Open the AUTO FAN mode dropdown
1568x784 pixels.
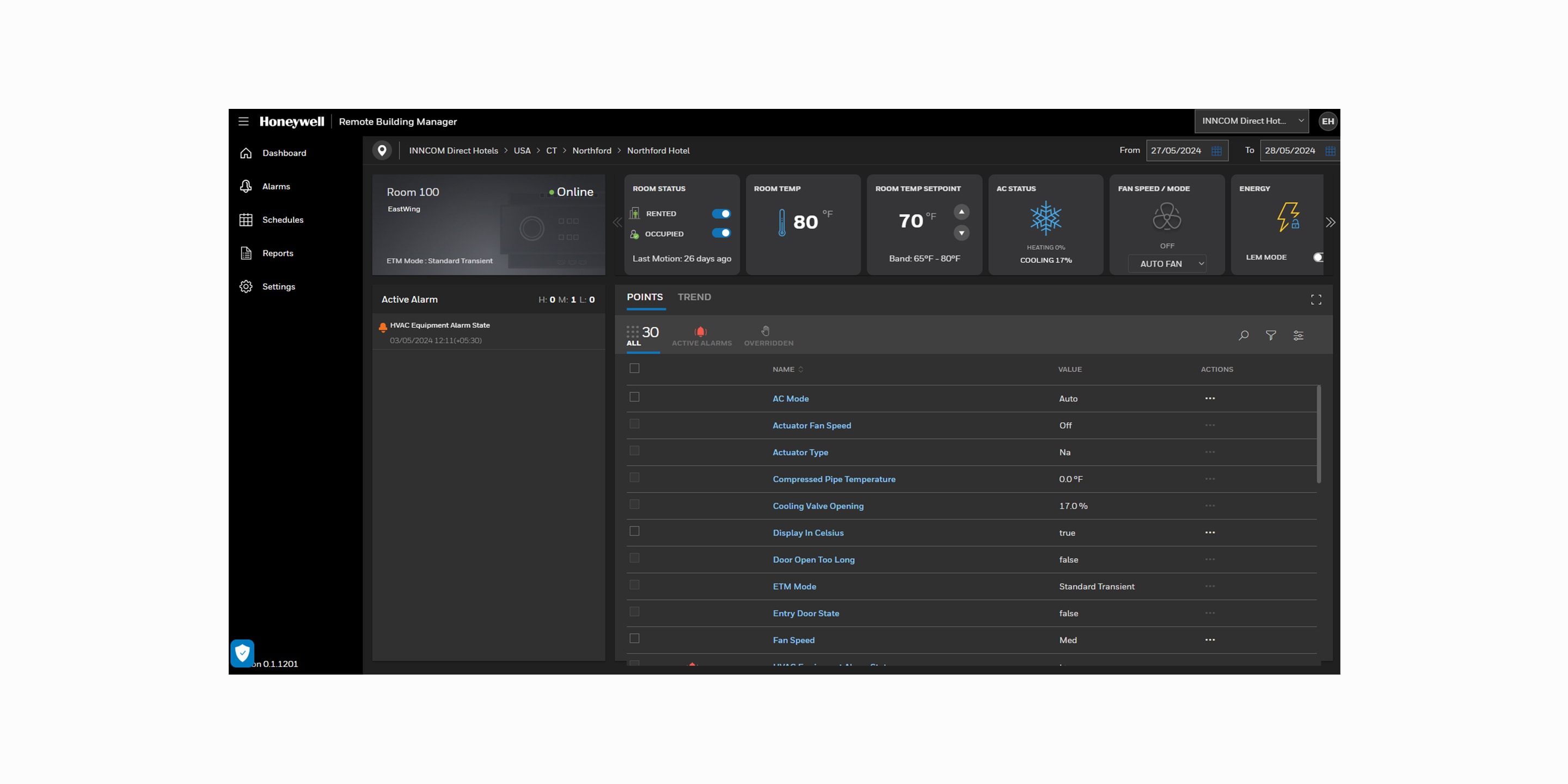(x=1167, y=264)
